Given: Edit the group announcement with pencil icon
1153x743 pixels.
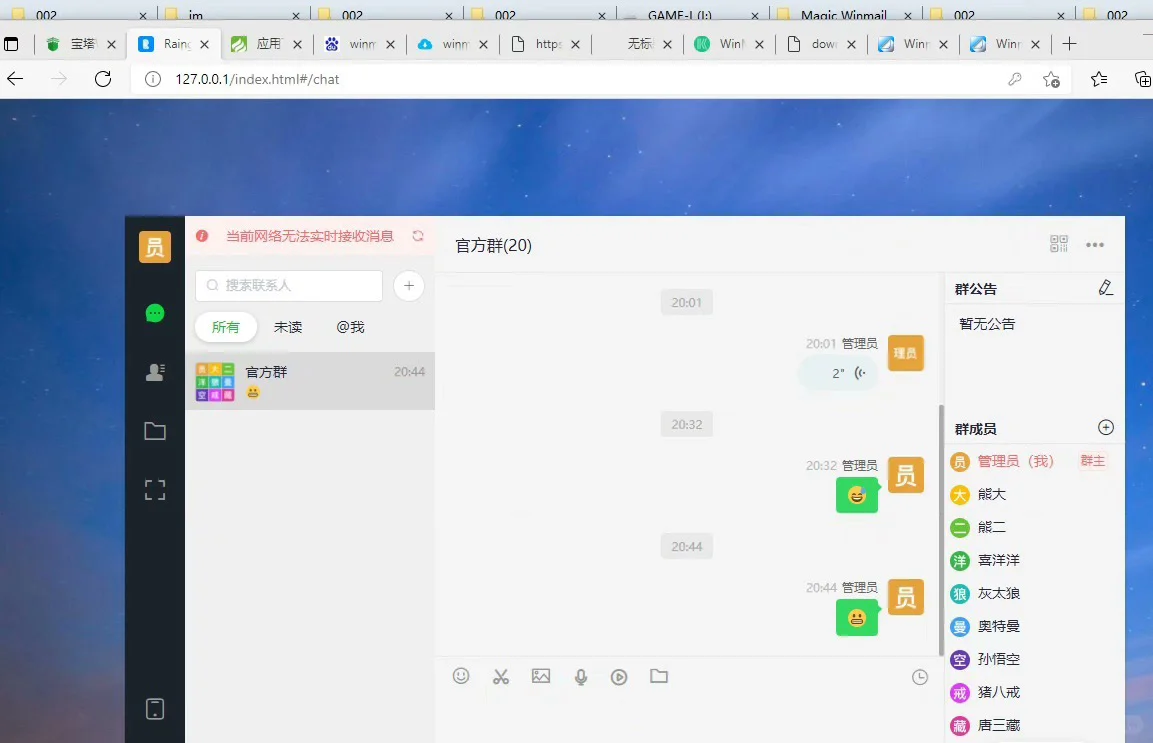Looking at the screenshot, I should pyautogui.click(x=1106, y=288).
